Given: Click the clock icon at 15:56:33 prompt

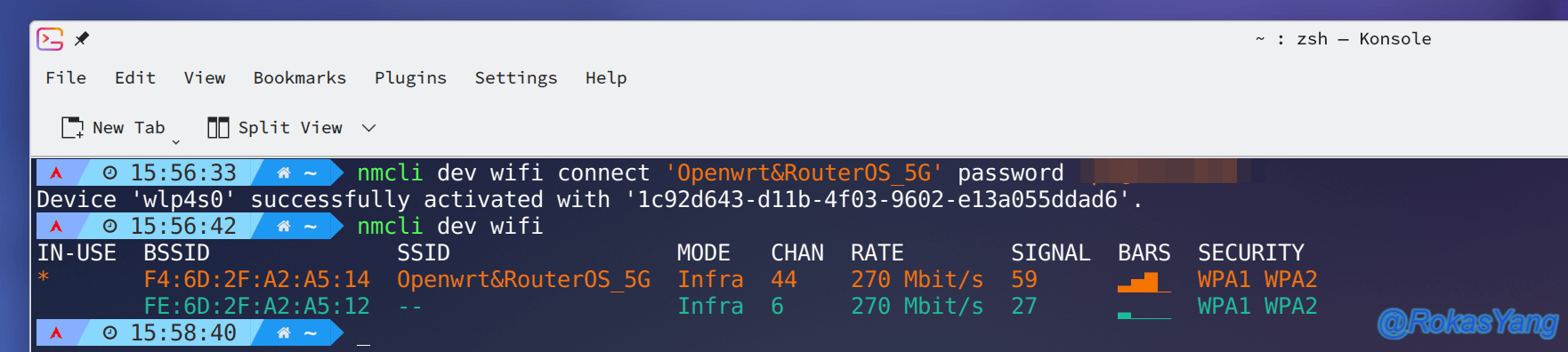Looking at the screenshot, I should (109, 172).
